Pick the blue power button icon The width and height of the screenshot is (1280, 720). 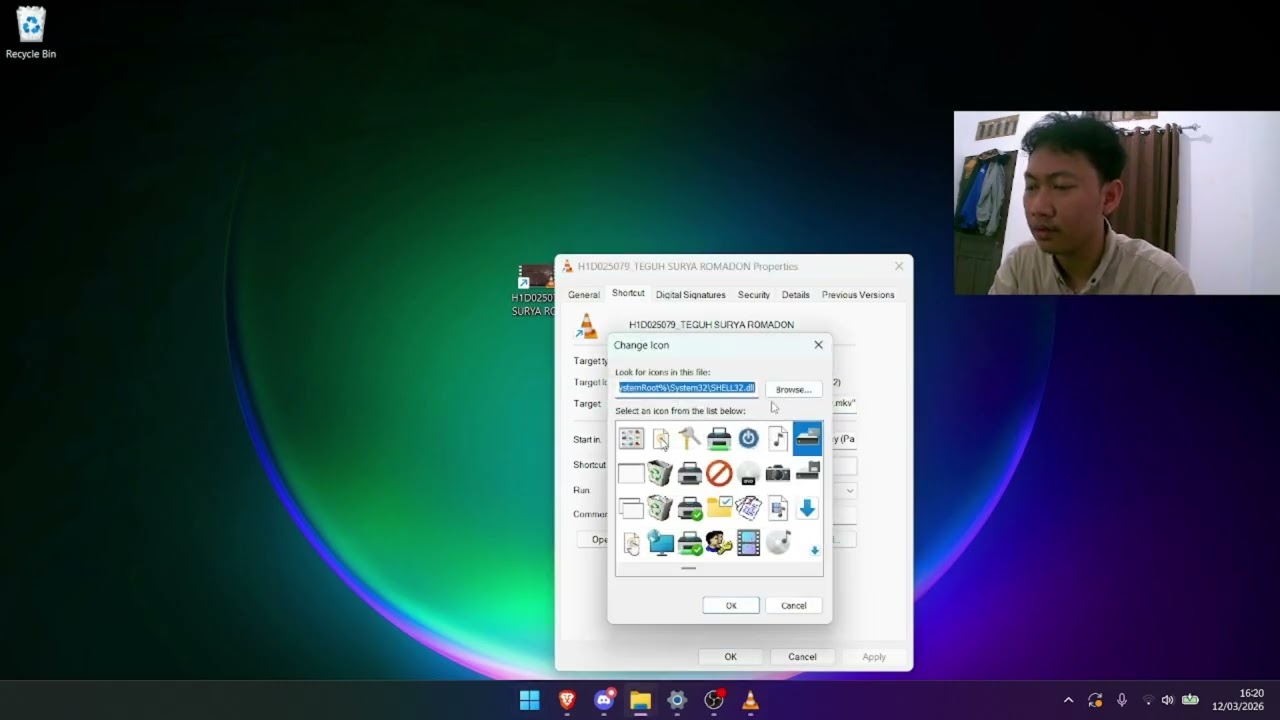[748, 438]
